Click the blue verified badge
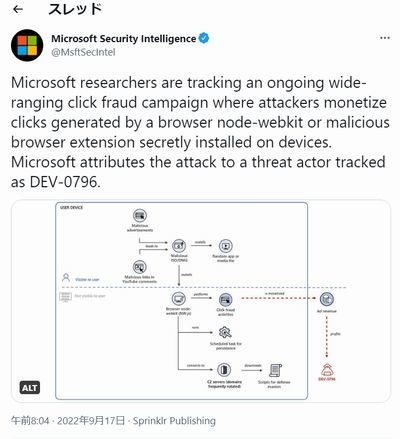Screen dimensions: 400x439 click(204, 38)
